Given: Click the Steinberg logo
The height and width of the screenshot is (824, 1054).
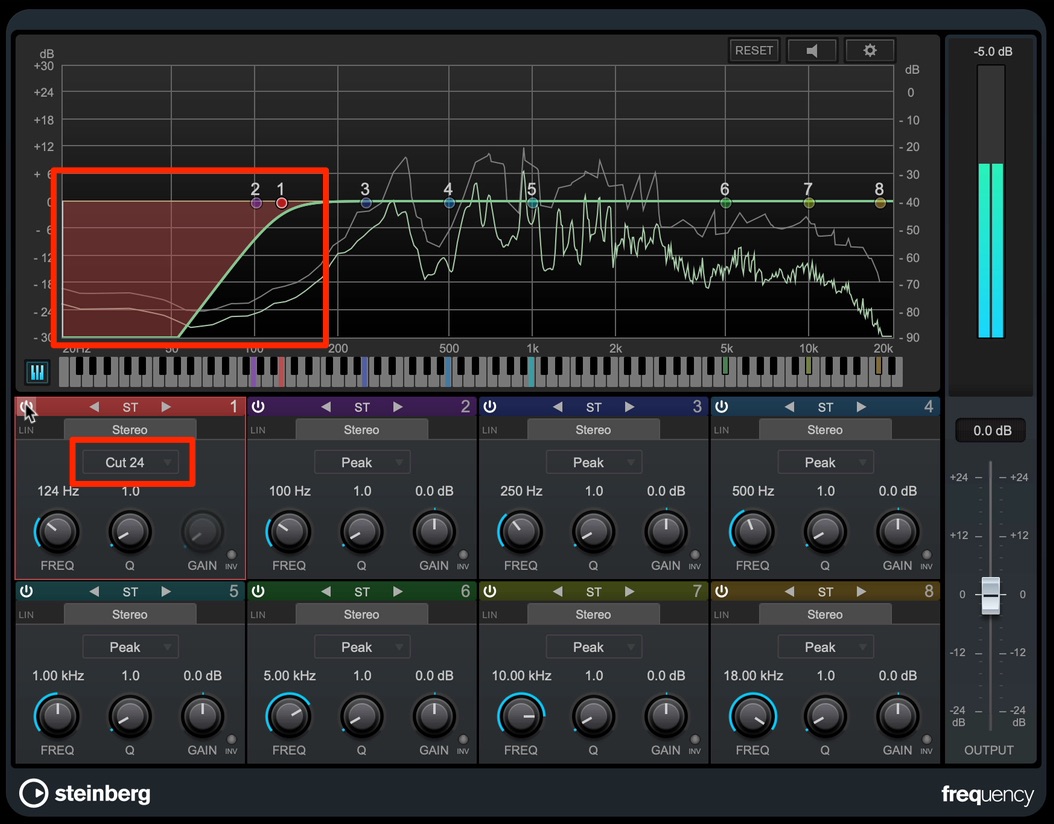Looking at the screenshot, I should pos(85,794).
